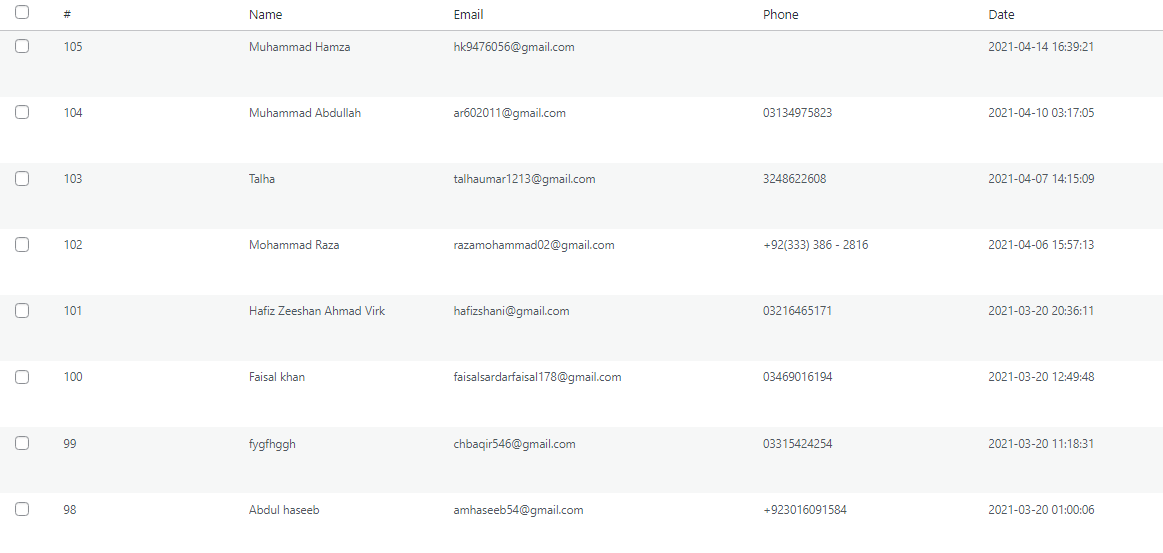The image size is (1163, 553).
Task: Tick the checkbox for Talha's row
Action: [22, 178]
